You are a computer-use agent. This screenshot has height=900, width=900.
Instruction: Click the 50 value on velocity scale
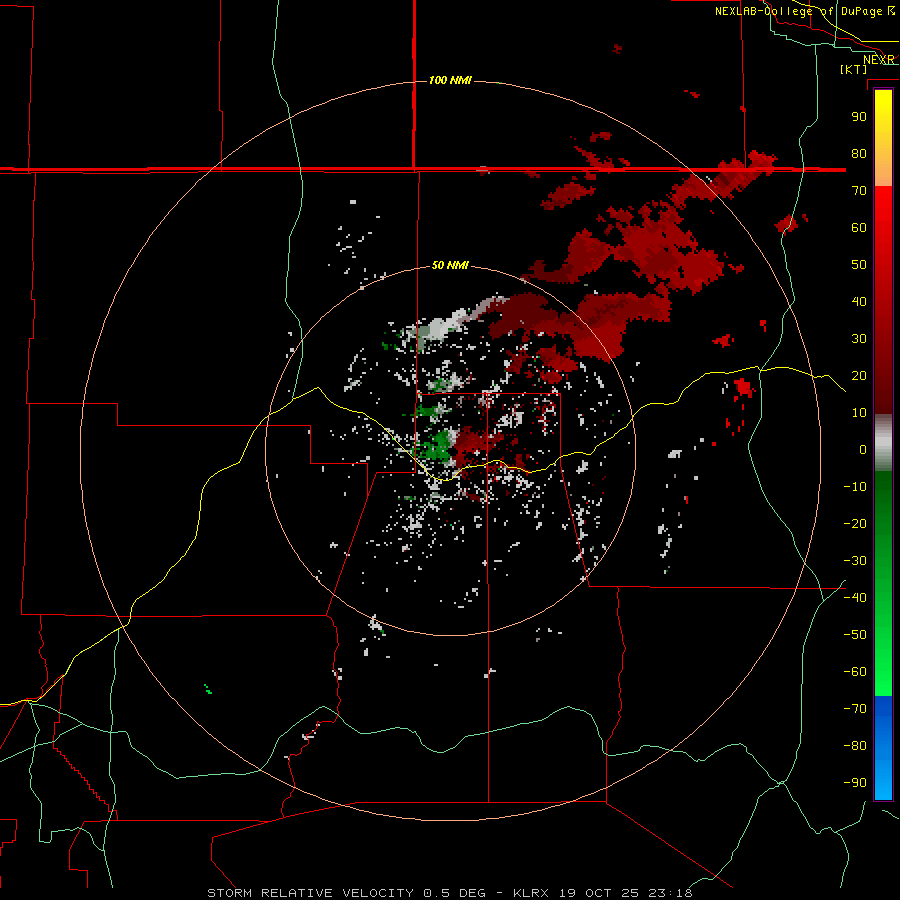[x=859, y=265]
